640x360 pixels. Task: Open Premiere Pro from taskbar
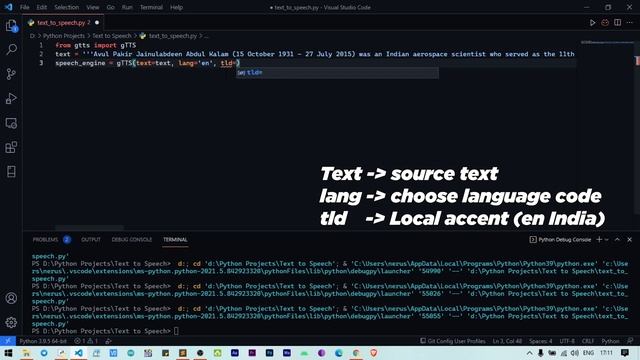252,353
